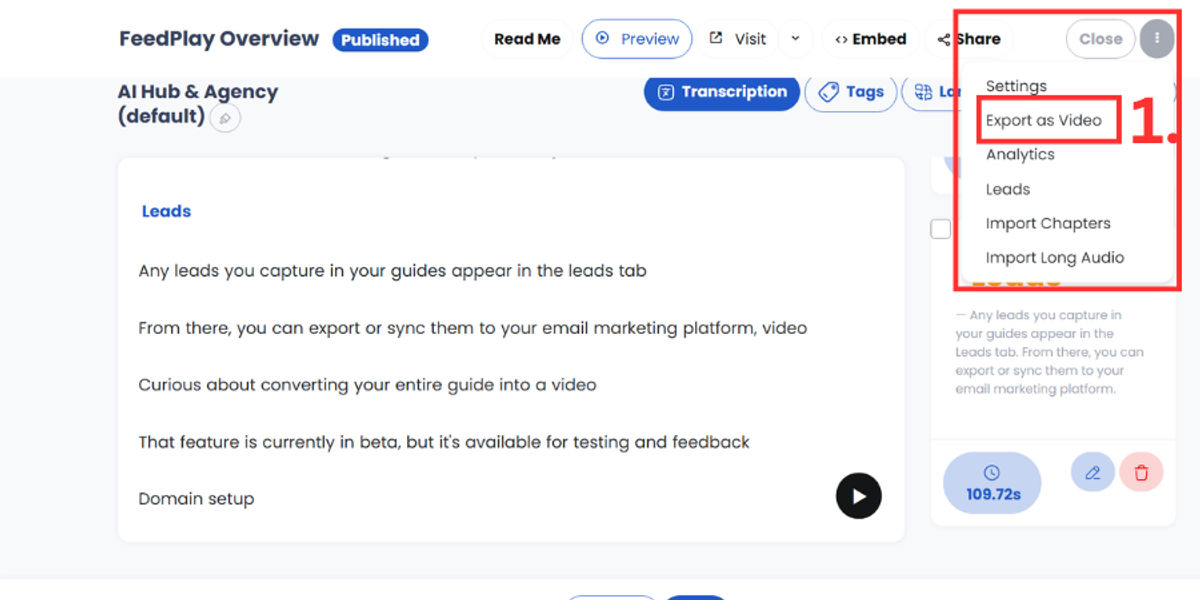Screen dimensions: 1200x600
Task: Click the pencil edit icon on the card
Action: [x=1092, y=472]
